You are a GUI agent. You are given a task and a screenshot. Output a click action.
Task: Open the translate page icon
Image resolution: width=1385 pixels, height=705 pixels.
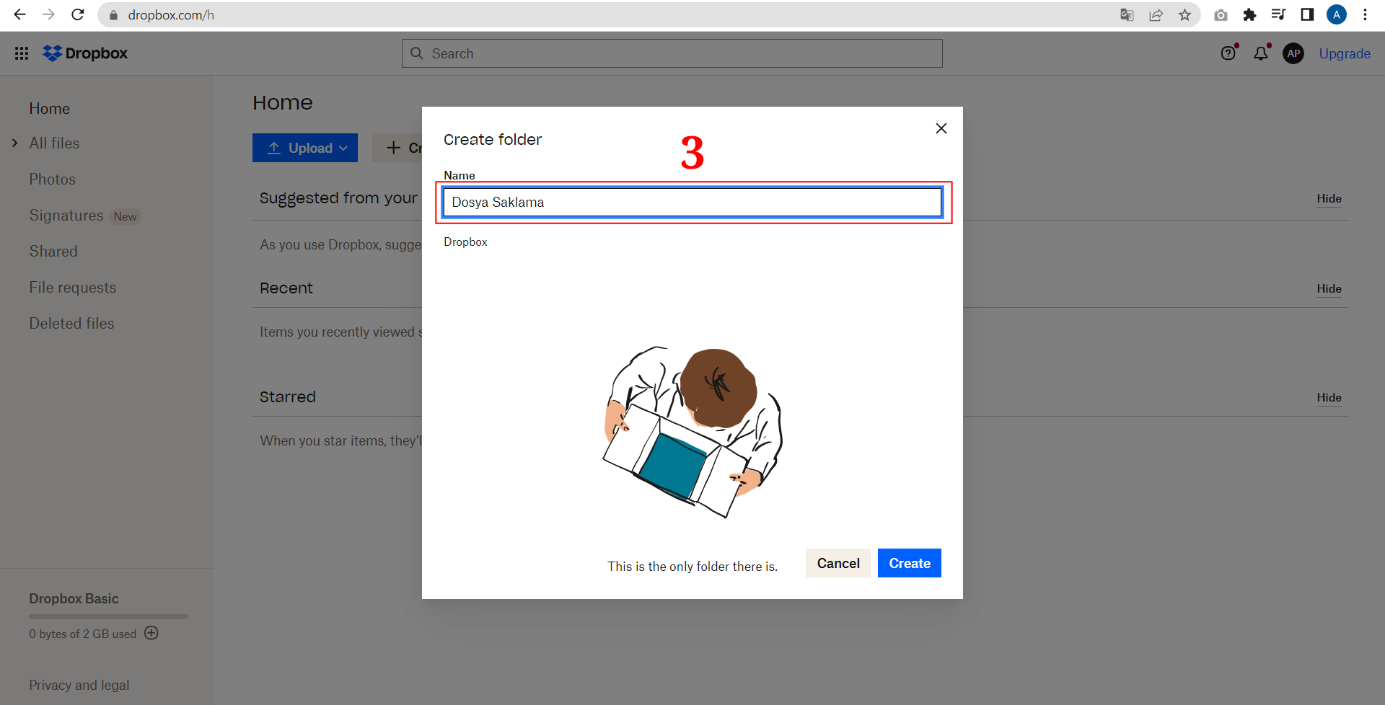(x=1127, y=15)
